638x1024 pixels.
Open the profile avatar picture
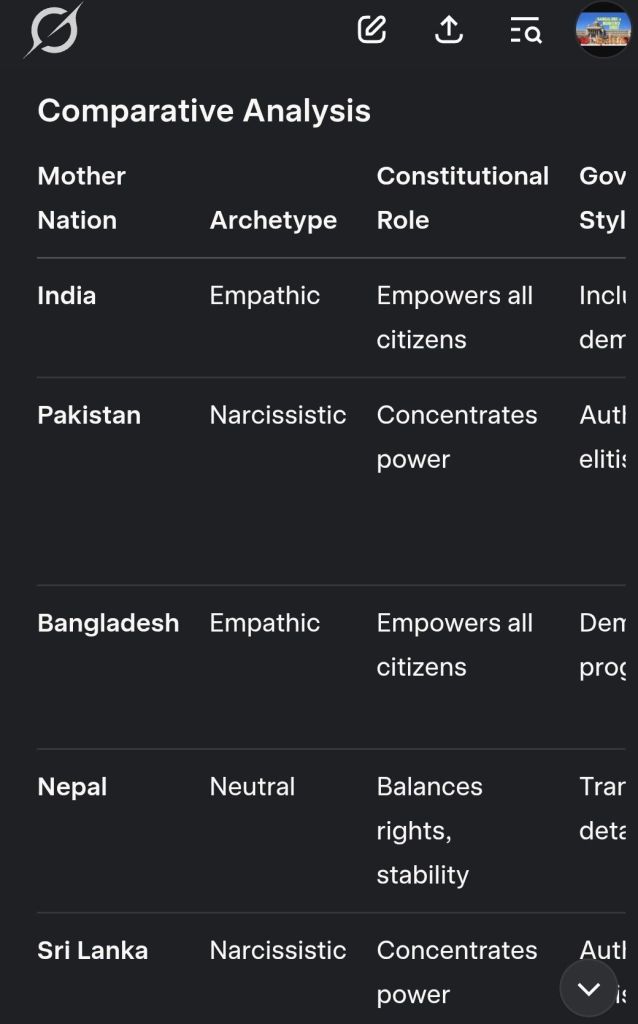click(x=603, y=30)
